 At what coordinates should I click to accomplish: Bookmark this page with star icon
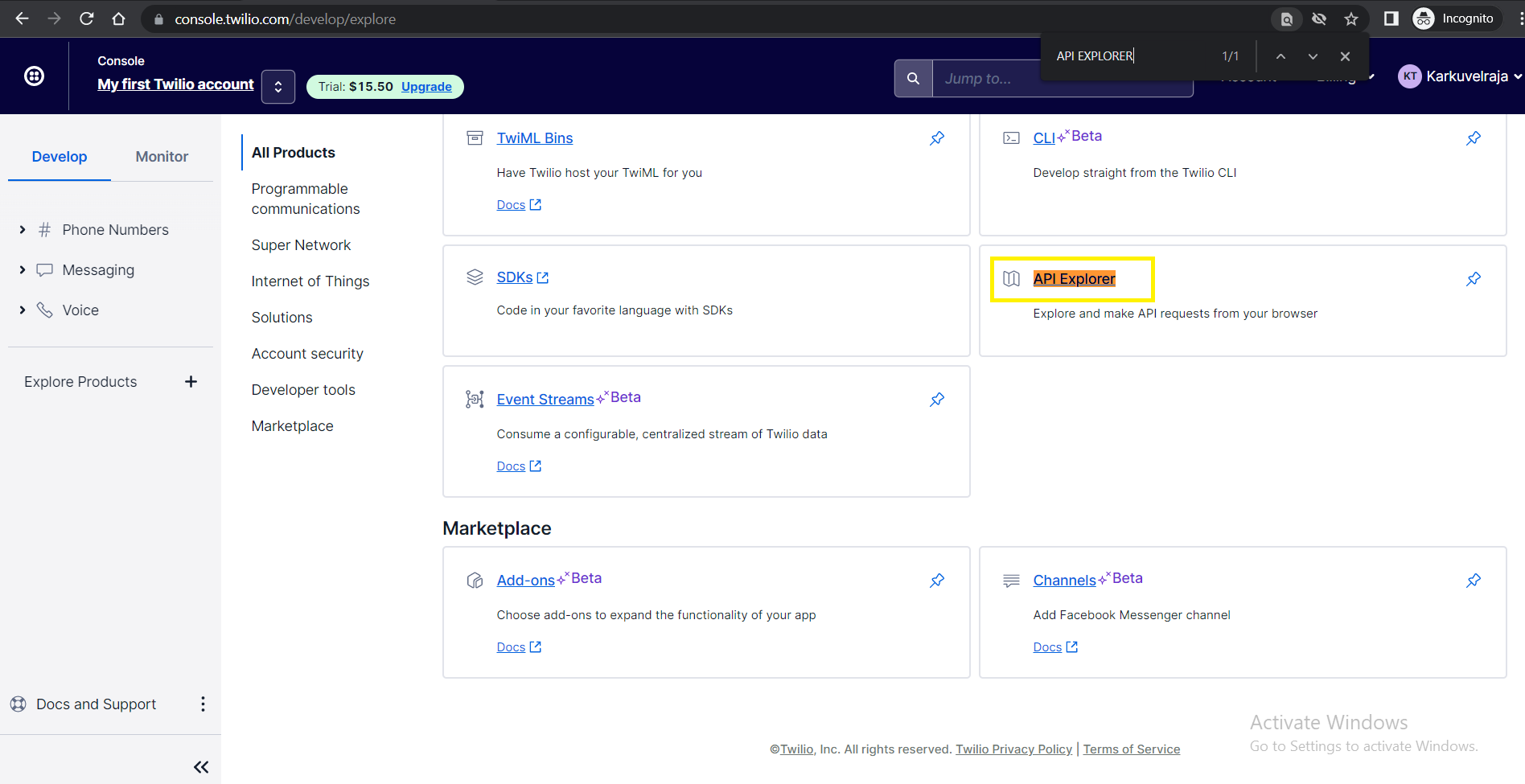(x=1351, y=18)
